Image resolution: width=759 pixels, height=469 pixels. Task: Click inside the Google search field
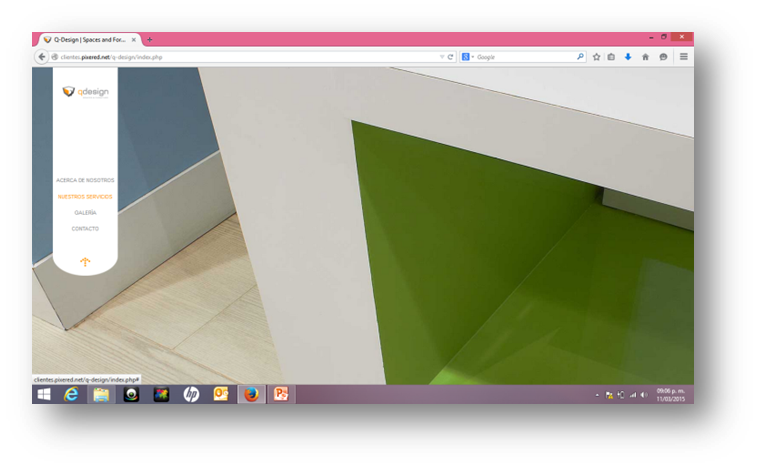click(x=520, y=57)
